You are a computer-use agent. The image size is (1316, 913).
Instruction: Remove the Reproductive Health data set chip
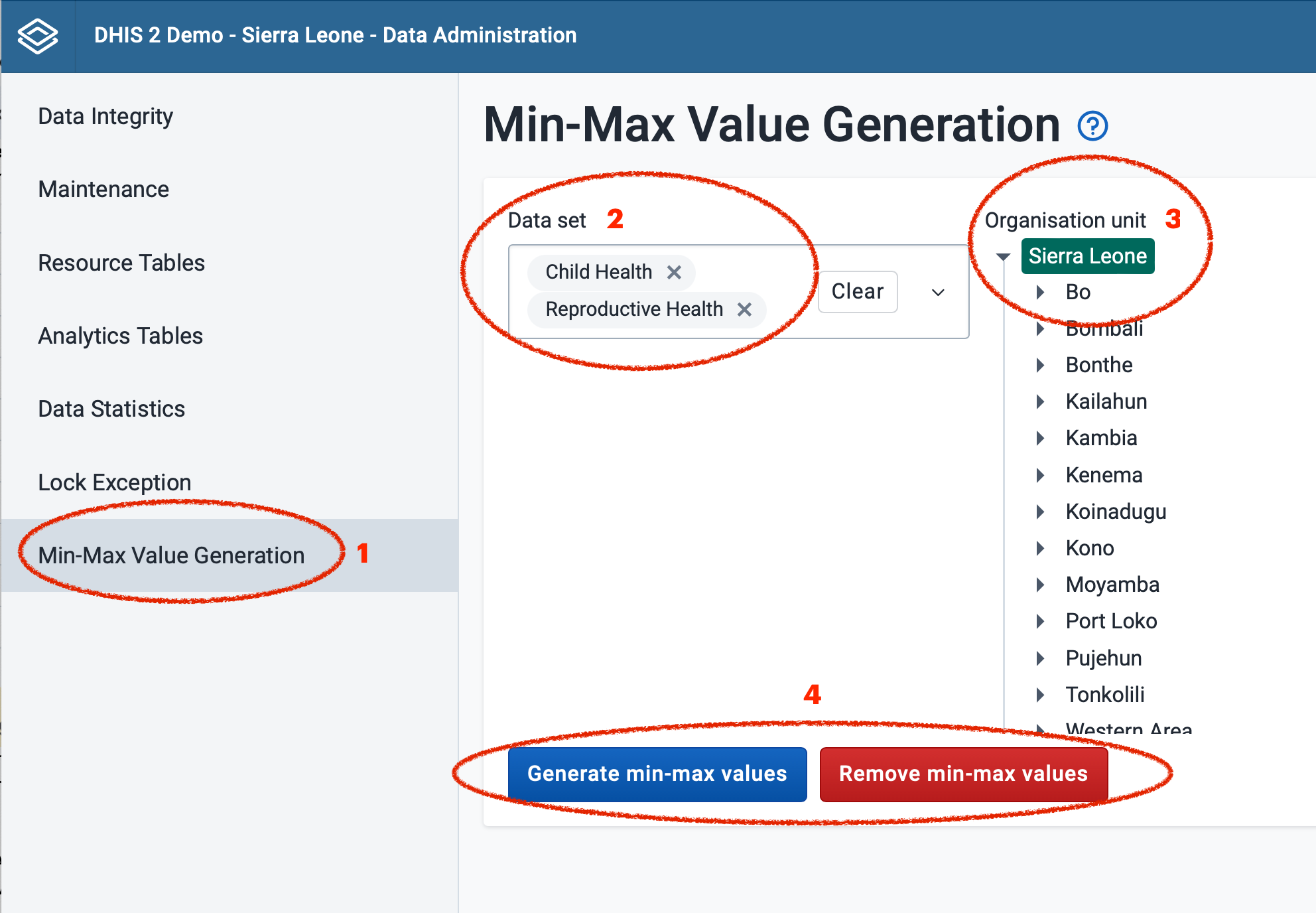pos(745,309)
